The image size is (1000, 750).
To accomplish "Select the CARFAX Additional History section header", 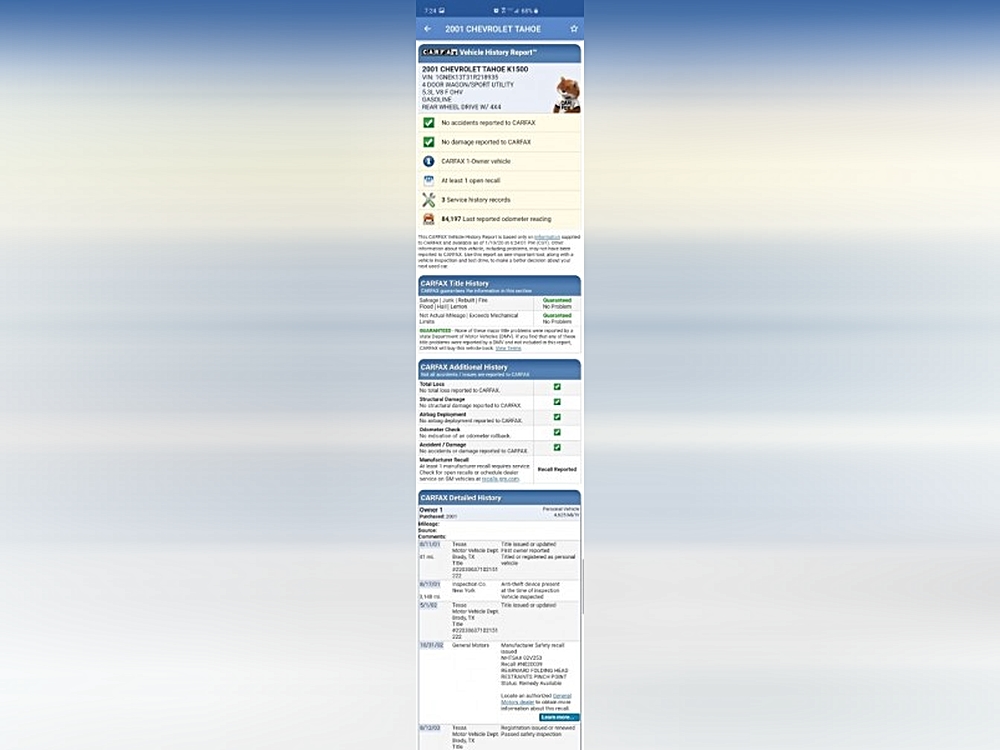I will tap(499, 369).
